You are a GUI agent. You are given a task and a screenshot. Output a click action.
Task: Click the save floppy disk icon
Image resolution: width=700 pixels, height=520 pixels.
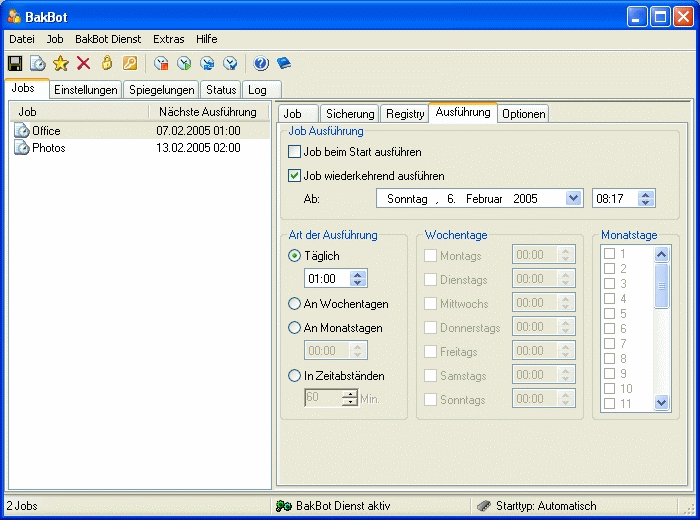tap(15, 63)
